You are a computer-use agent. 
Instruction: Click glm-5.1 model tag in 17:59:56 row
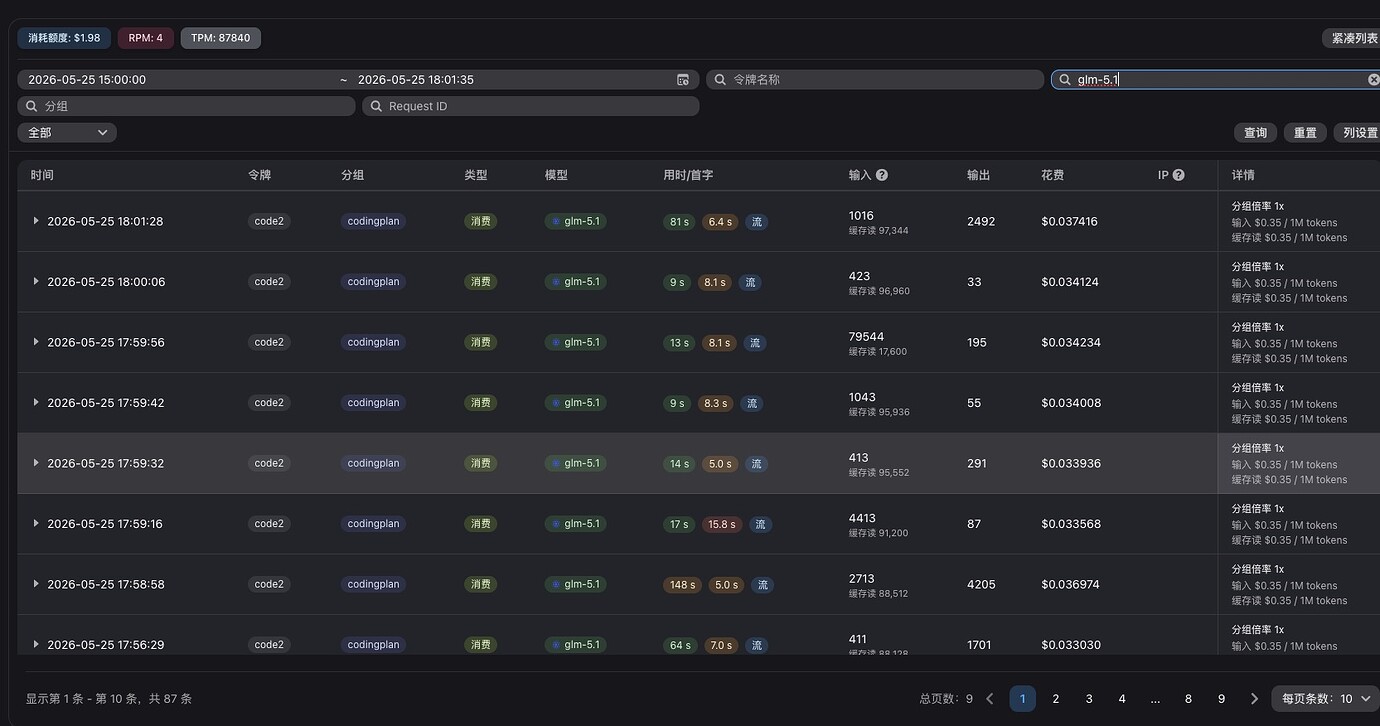tap(576, 342)
